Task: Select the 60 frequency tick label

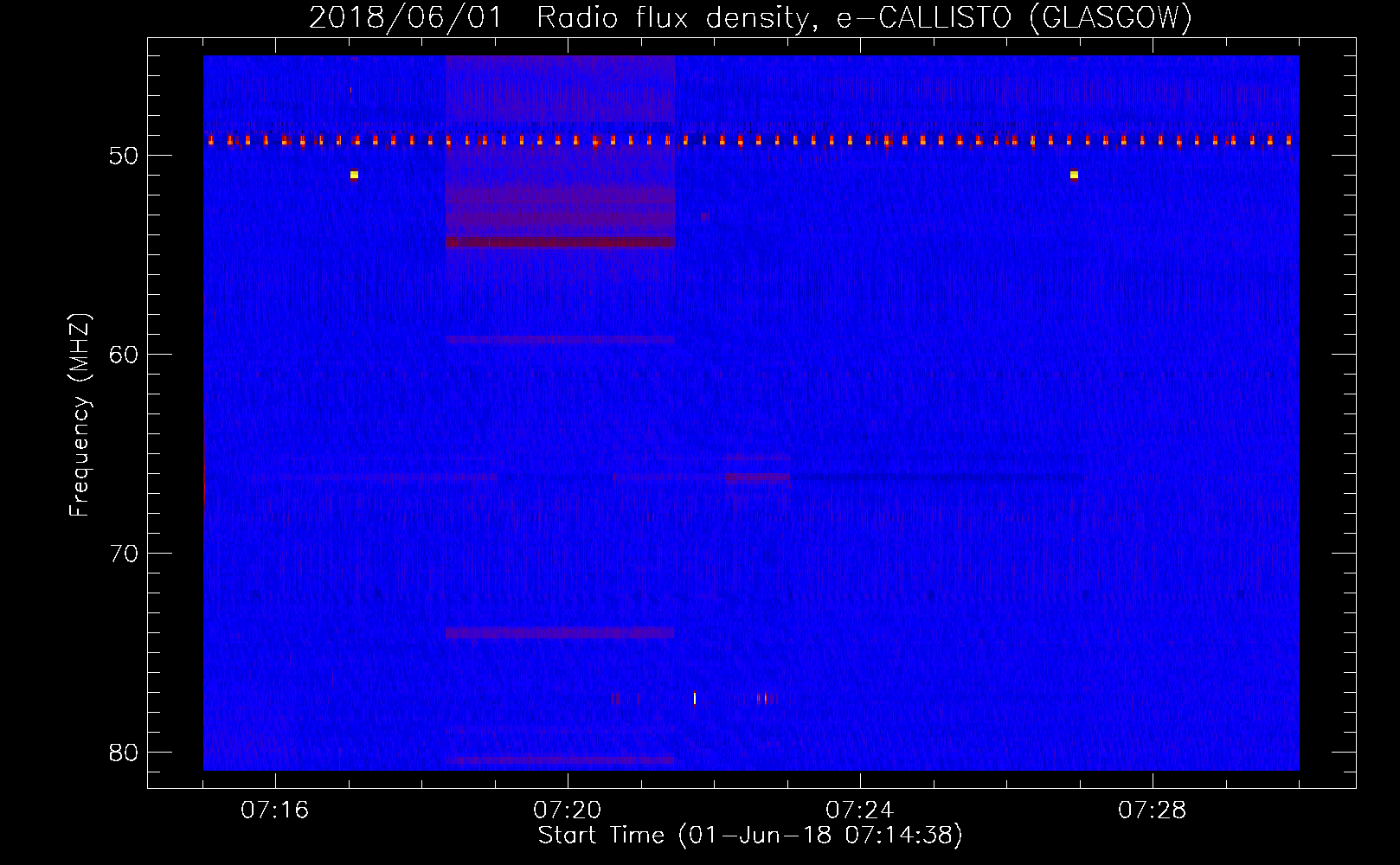Action: tap(124, 355)
